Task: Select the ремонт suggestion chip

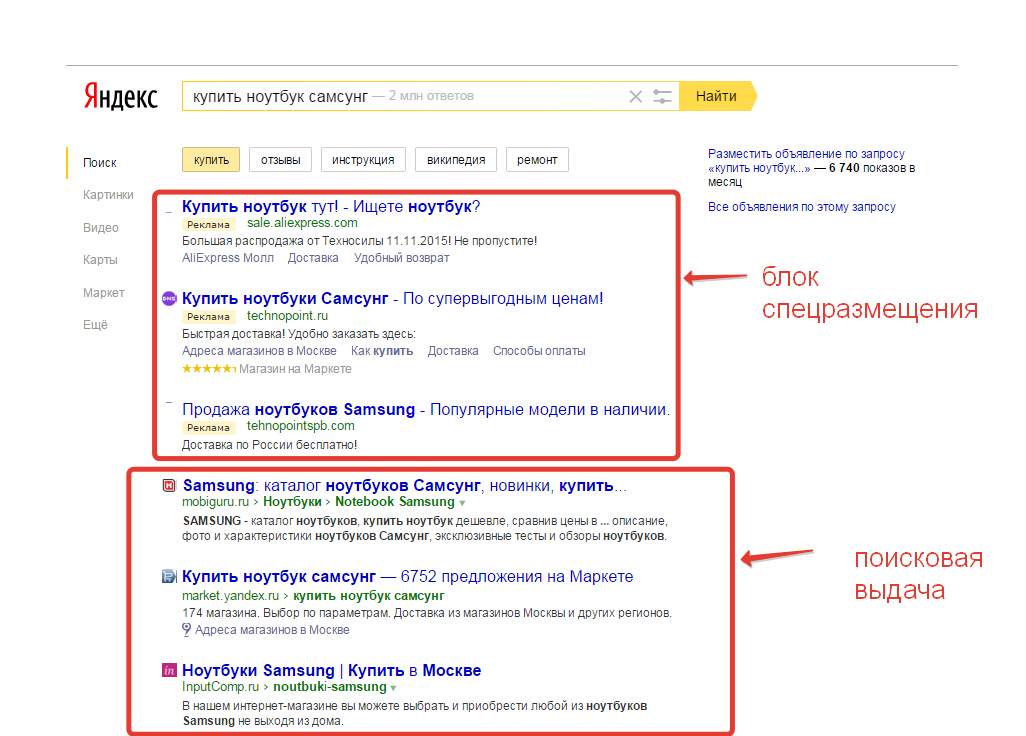Action: [537, 160]
